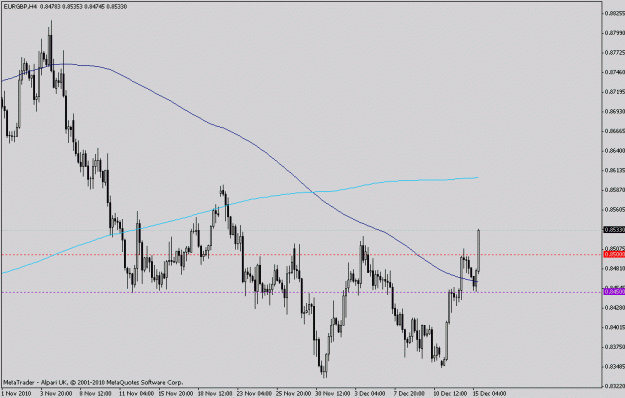This screenshot has width=625, height=398.
Task: Click the 0.87195 price axis label
Action: [615, 92]
